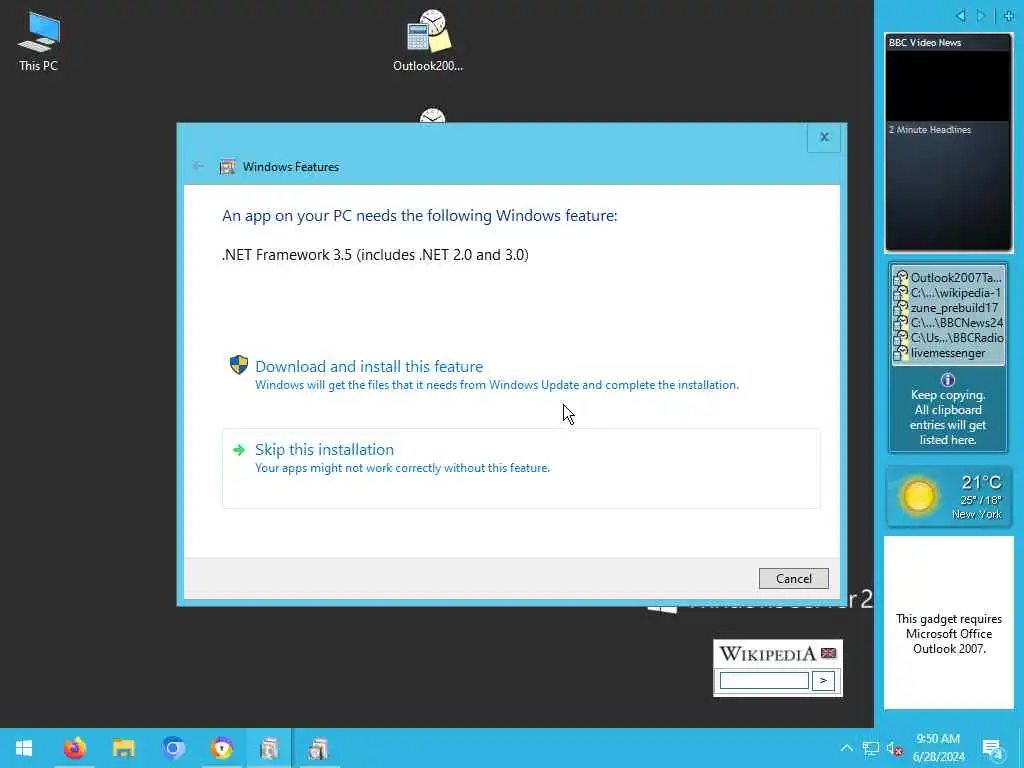Choose Skip this installation option
Viewport: 1024px width, 768px height.
521,468
